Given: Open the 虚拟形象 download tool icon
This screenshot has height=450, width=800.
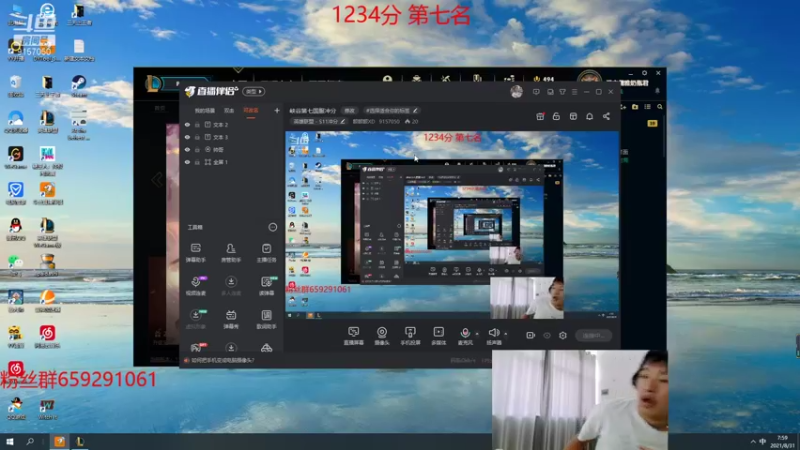Looking at the screenshot, I should pos(195,319).
